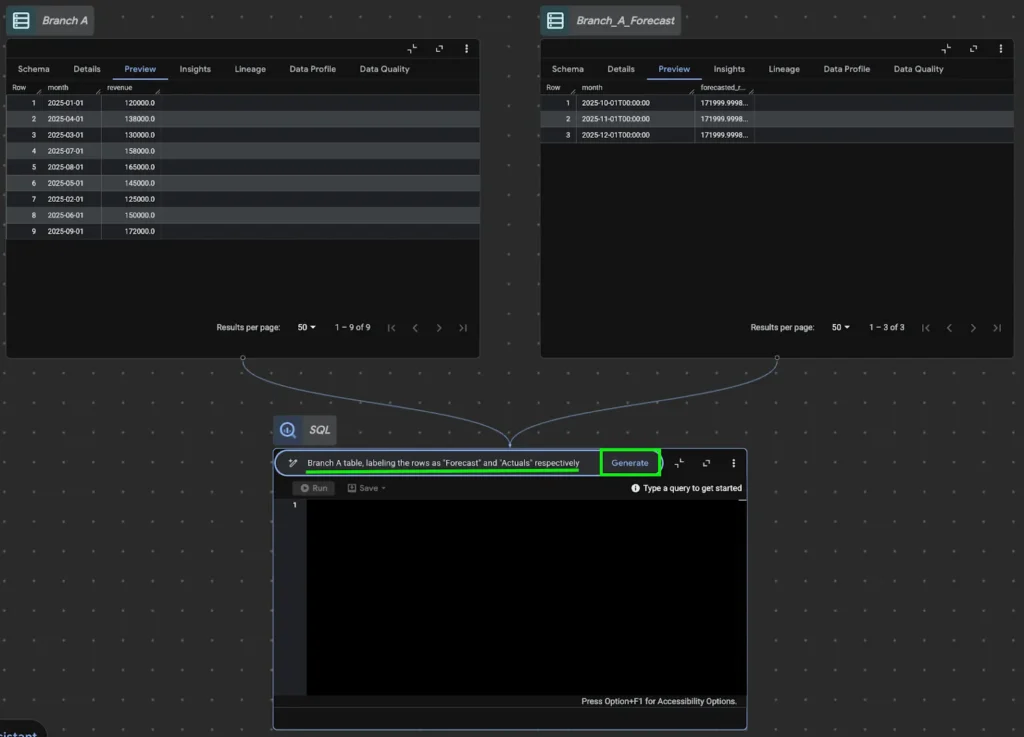The image size is (1024, 737).
Task: Click the SQL node magnifier icon
Action: (288, 430)
